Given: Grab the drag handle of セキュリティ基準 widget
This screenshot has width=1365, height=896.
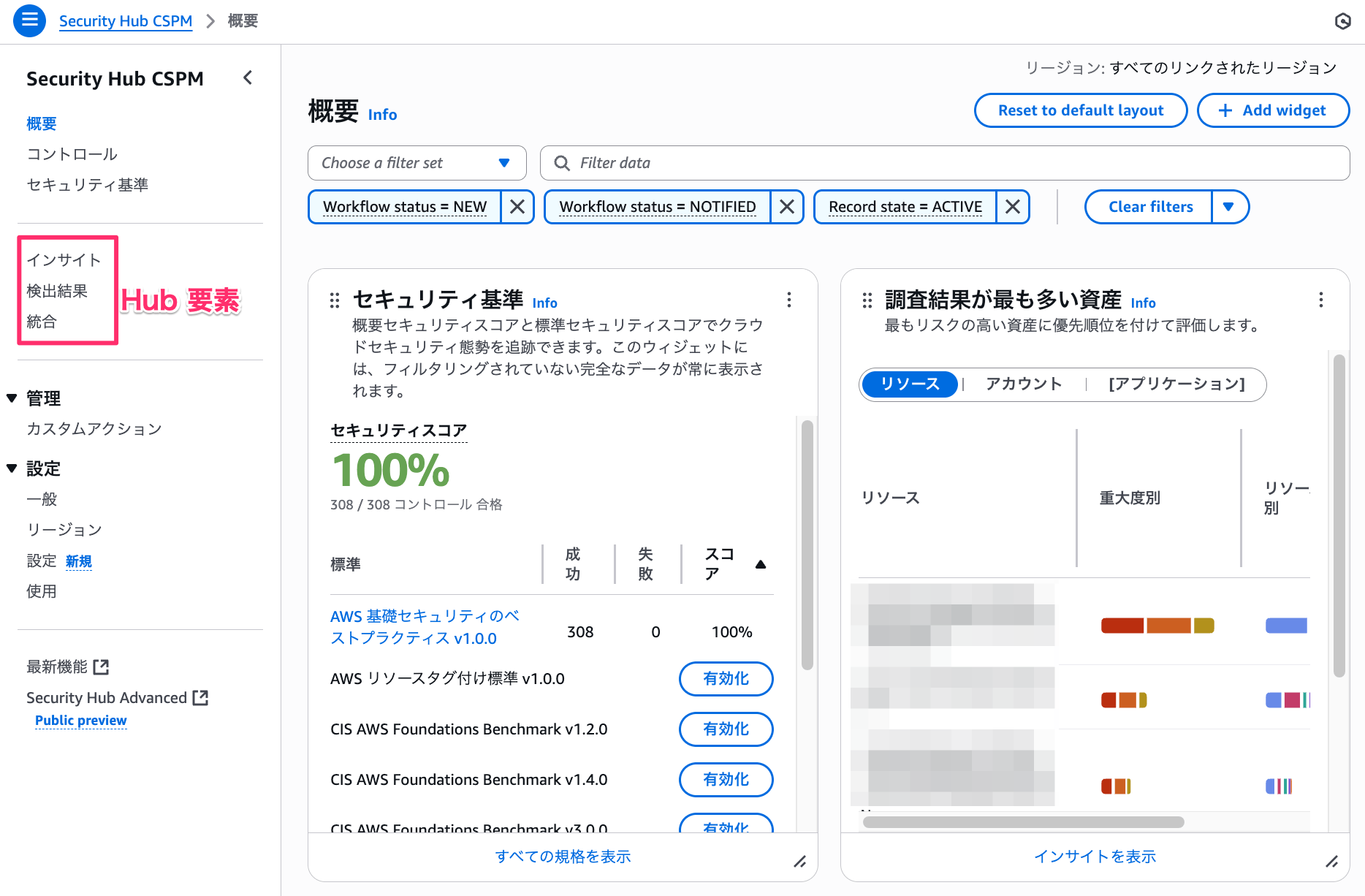Looking at the screenshot, I should [335, 300].
